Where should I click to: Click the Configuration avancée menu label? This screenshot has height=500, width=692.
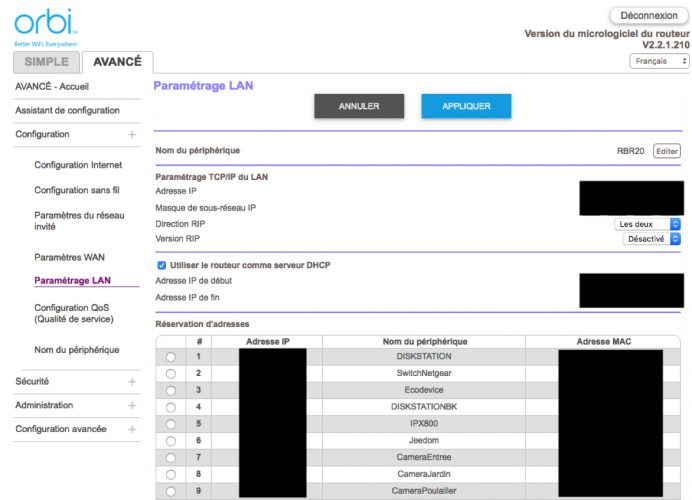click(60, 429)
